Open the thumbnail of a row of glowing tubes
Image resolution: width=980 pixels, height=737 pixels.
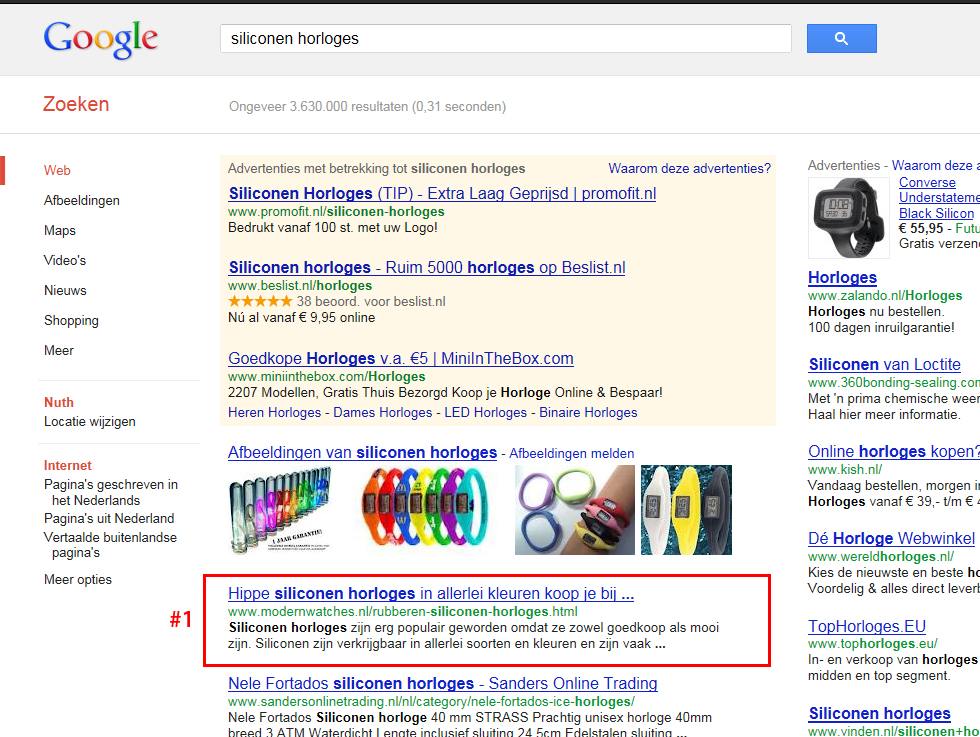[x=280, y=510]
